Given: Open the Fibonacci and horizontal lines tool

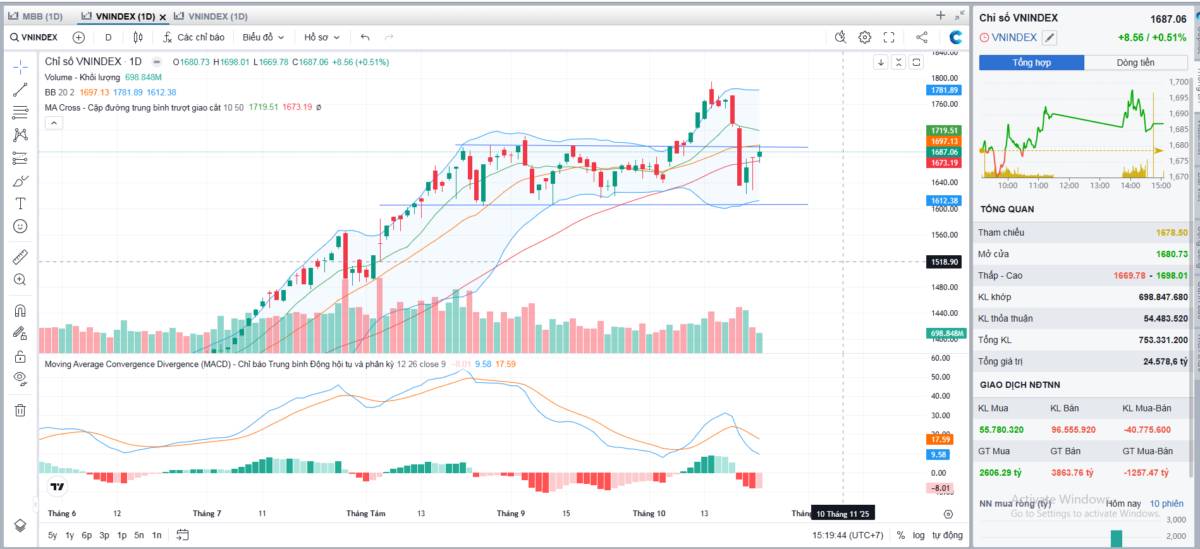Looking at the screenshot, I should (20, 112).
